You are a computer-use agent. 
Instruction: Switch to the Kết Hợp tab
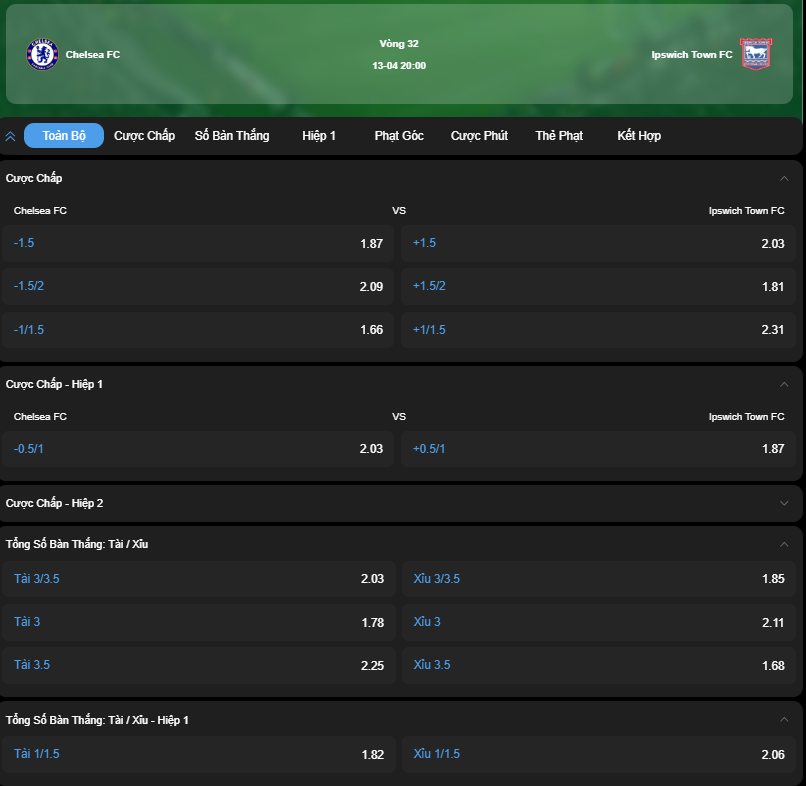[x=639, y=136]
